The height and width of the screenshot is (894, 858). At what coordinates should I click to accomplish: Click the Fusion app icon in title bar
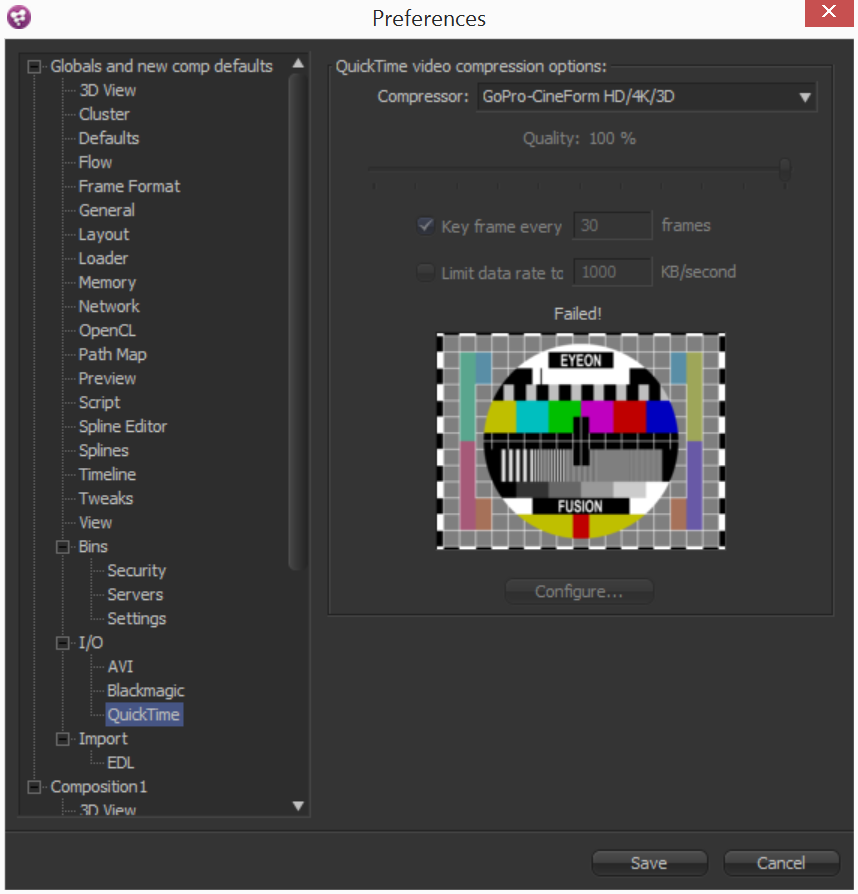[19, 17]
